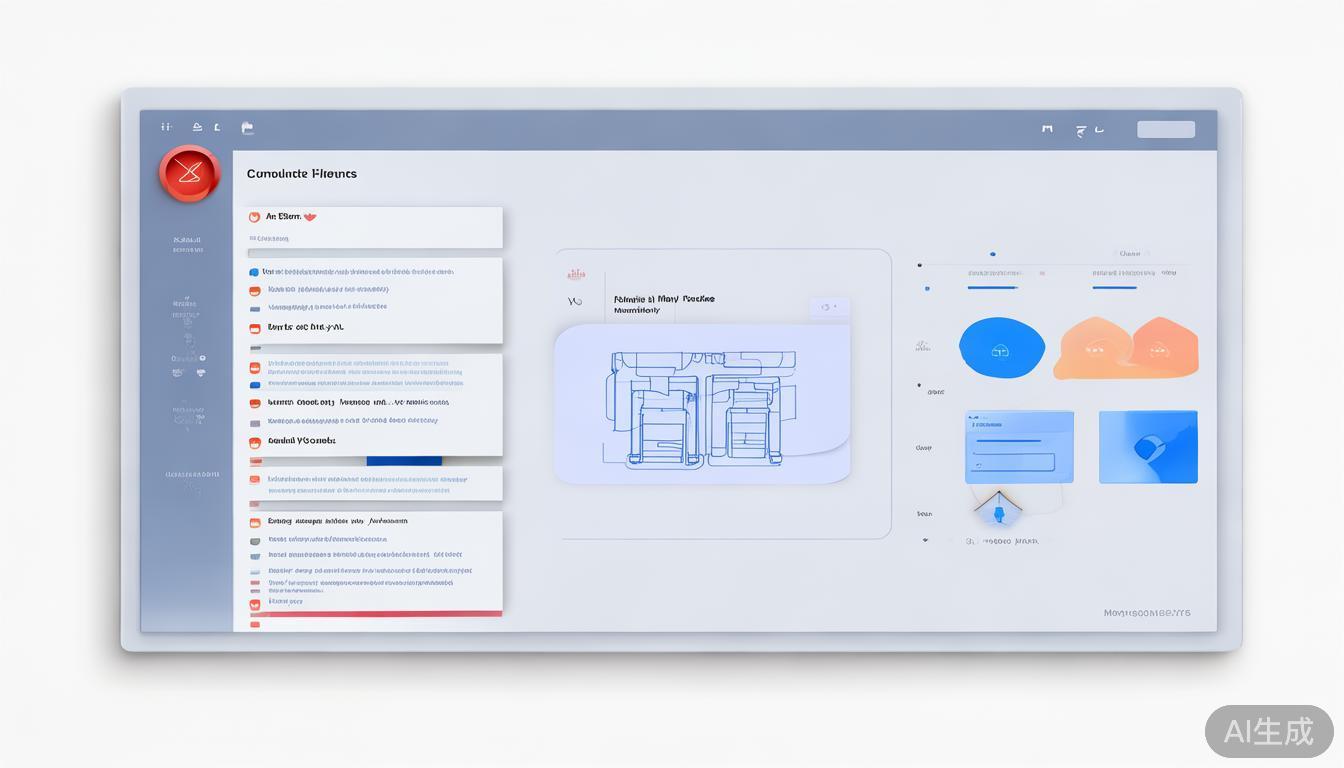Click the leftmost icon in top toolbar
The width and height of the screenshot is (1344, 768).
166,127
